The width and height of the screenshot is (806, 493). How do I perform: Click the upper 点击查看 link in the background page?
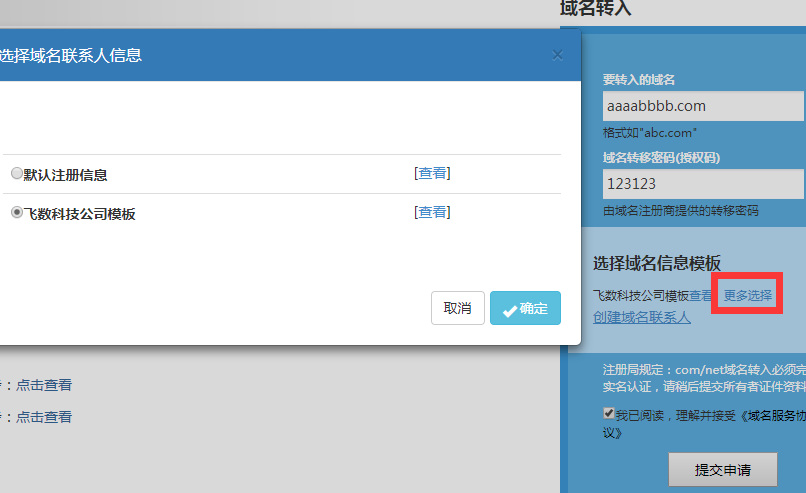pos(44,385)
